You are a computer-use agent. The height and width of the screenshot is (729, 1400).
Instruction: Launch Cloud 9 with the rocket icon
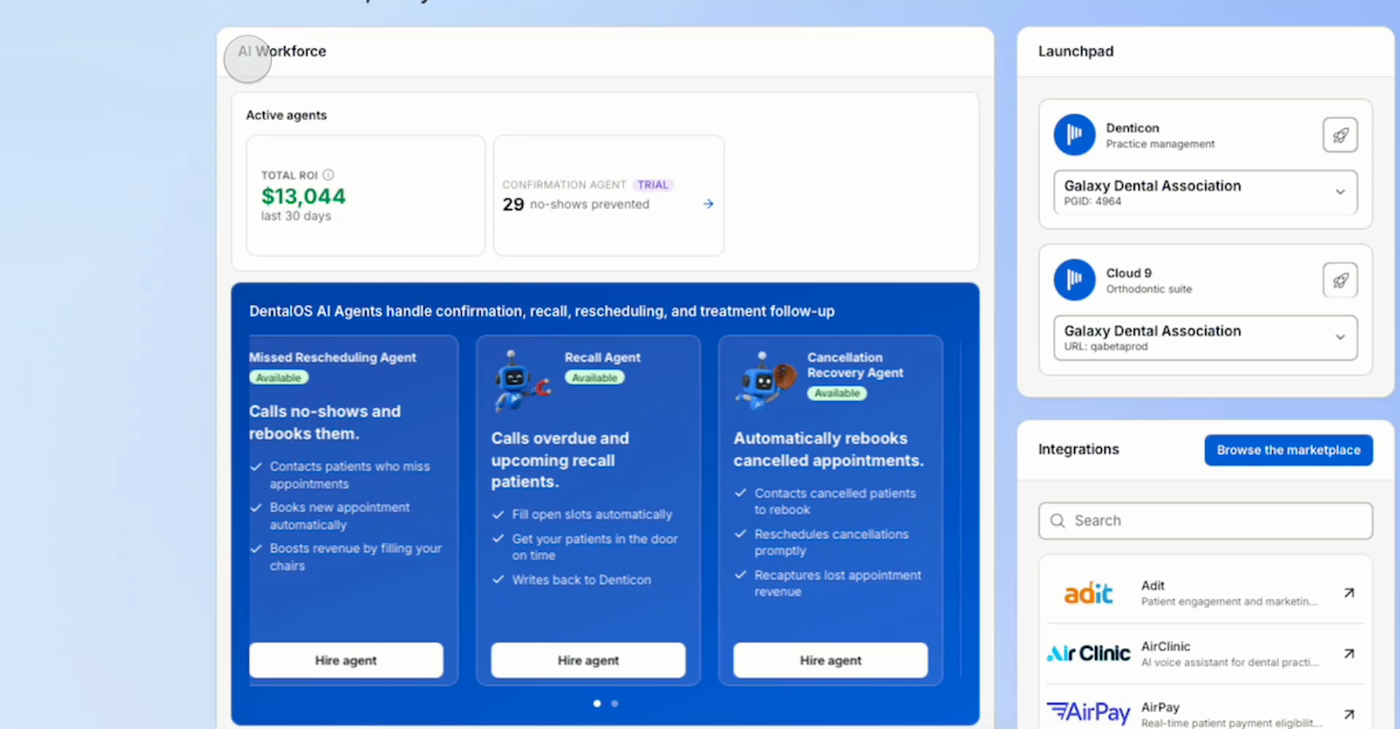click(x=1340, y=280)
